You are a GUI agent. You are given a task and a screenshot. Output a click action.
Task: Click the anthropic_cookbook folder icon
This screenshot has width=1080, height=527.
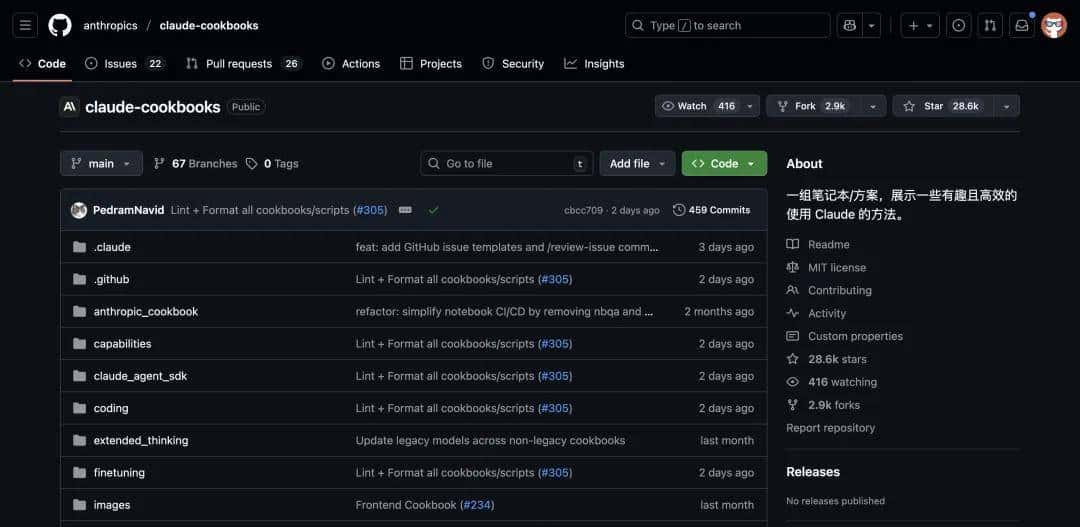[x=79, y=311]
